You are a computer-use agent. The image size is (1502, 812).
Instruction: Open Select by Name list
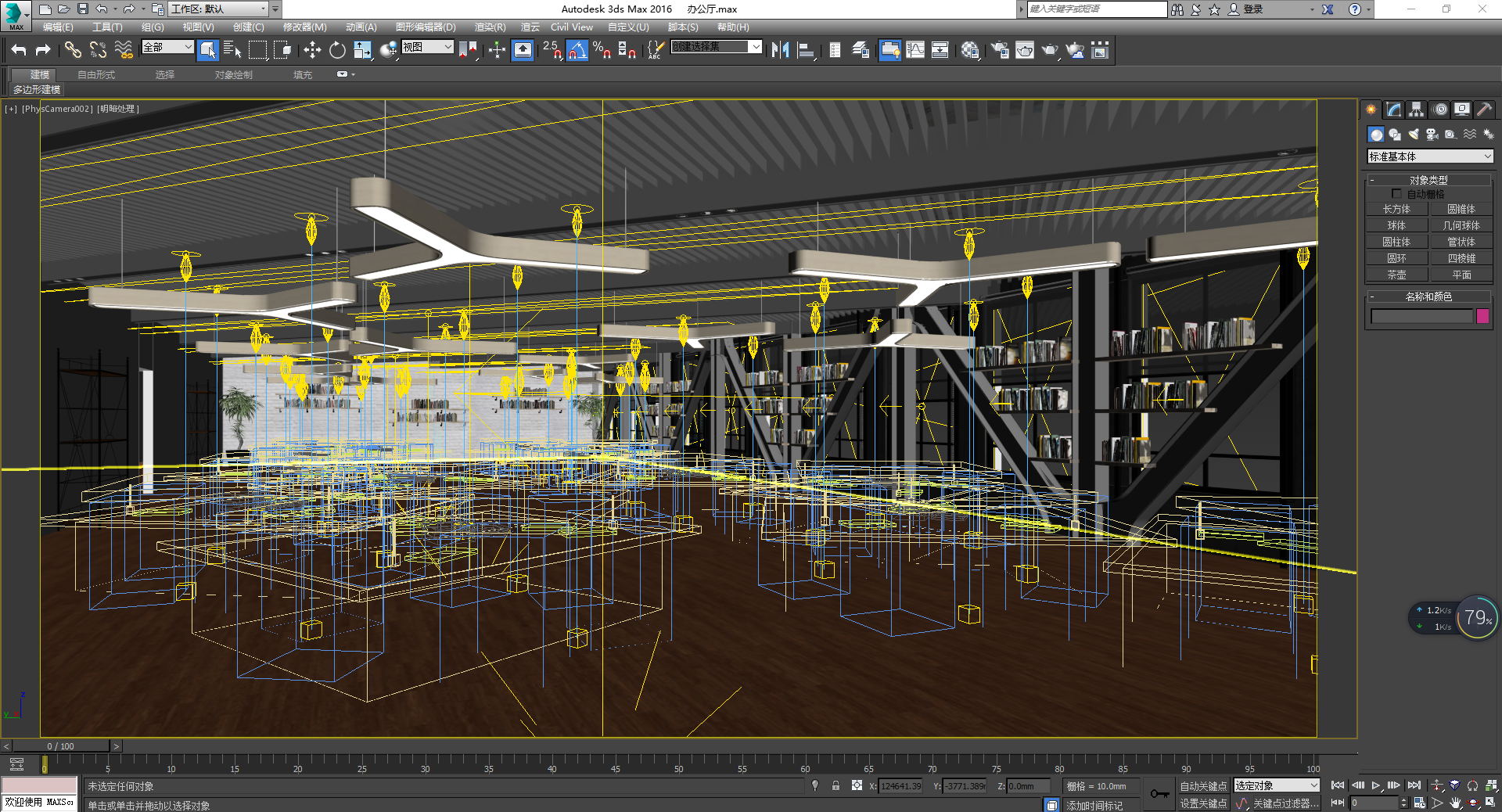[232, 50]
